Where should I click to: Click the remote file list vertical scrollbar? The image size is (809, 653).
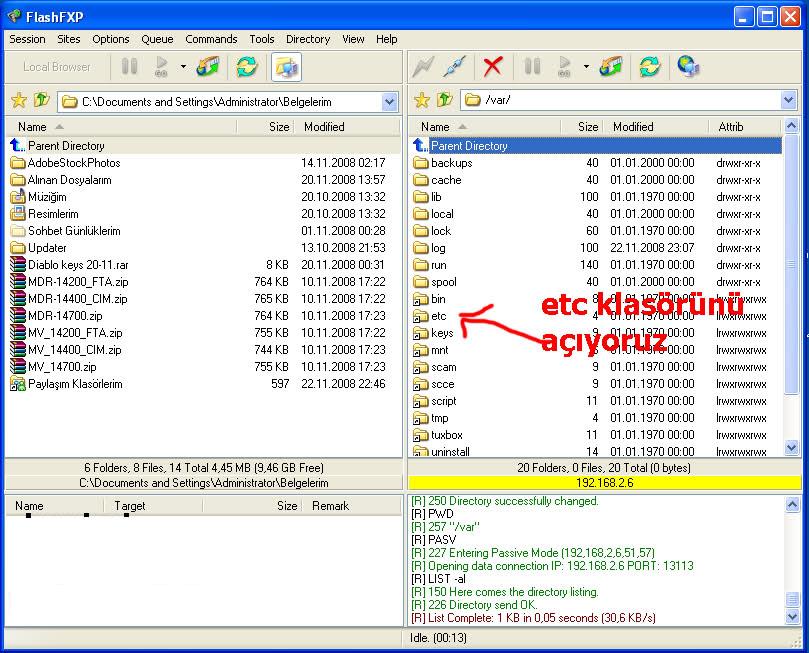point(792,300)
